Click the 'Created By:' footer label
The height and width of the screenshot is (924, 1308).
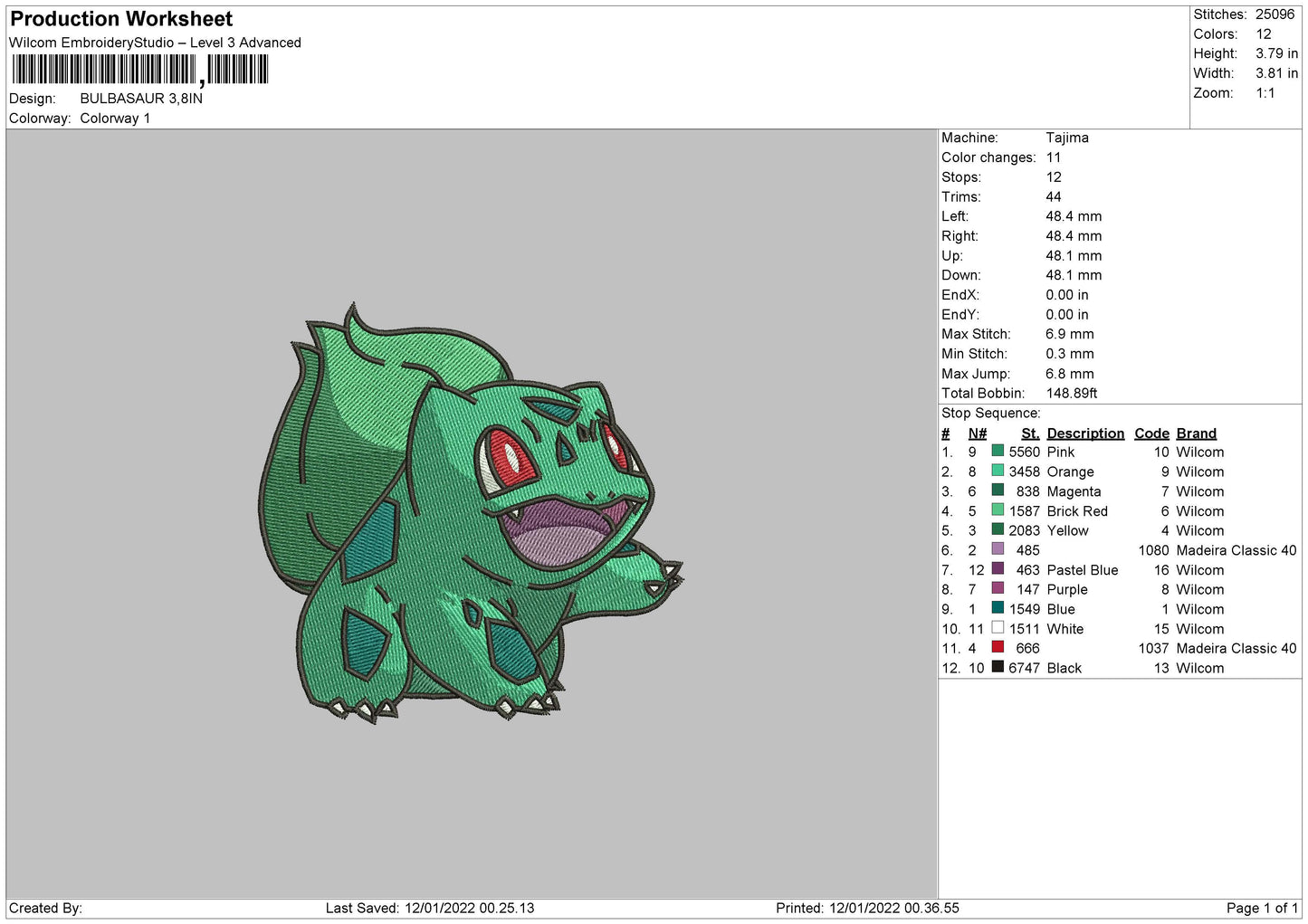(45, 908)
